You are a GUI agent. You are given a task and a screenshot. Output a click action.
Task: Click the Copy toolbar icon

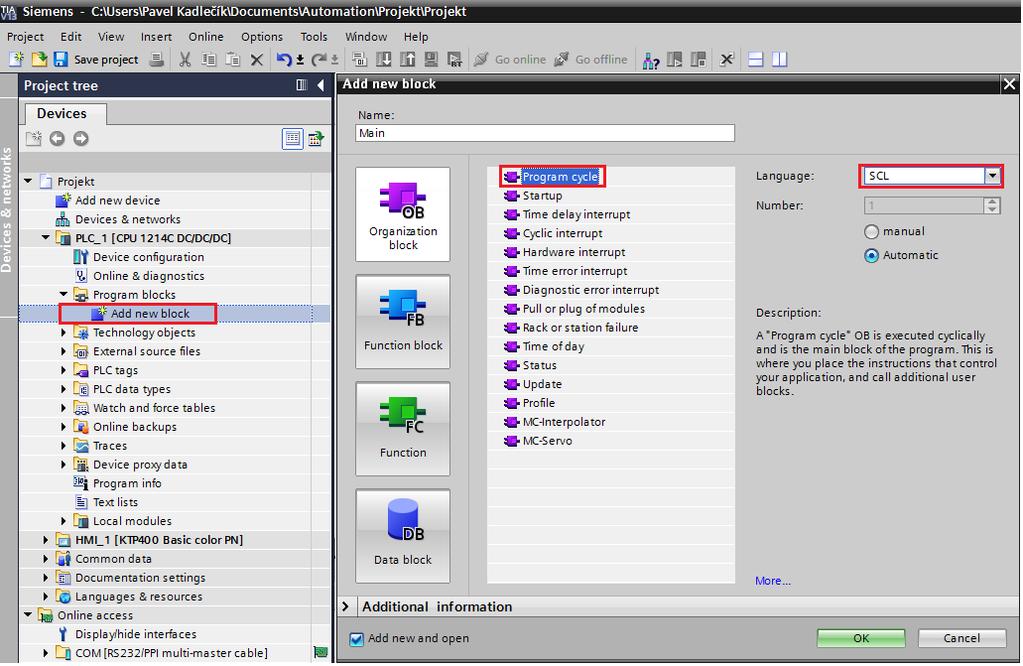[209, 59]
